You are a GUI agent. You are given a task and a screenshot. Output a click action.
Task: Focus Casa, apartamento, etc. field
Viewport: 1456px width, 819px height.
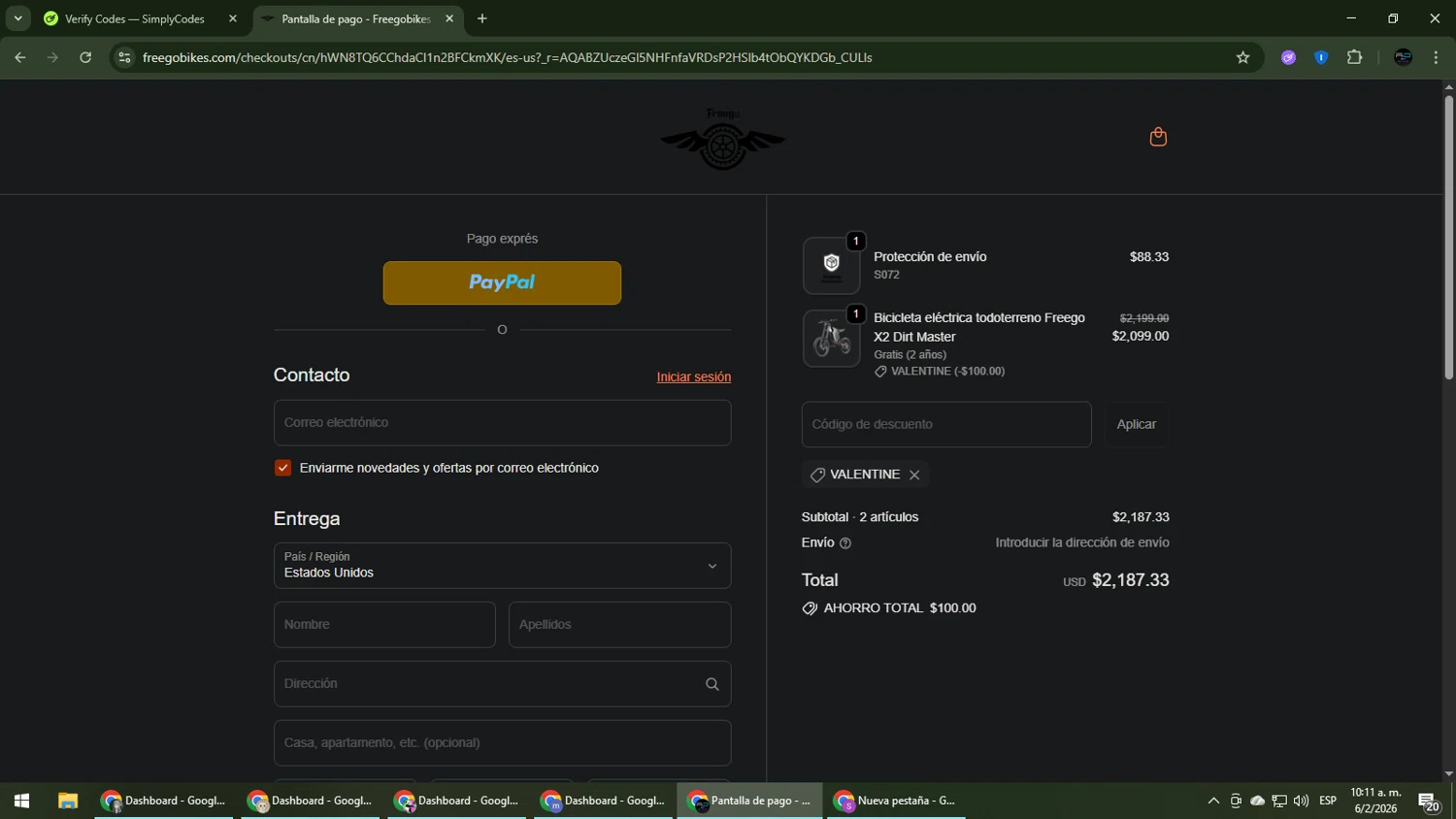[x=502, y=743]
